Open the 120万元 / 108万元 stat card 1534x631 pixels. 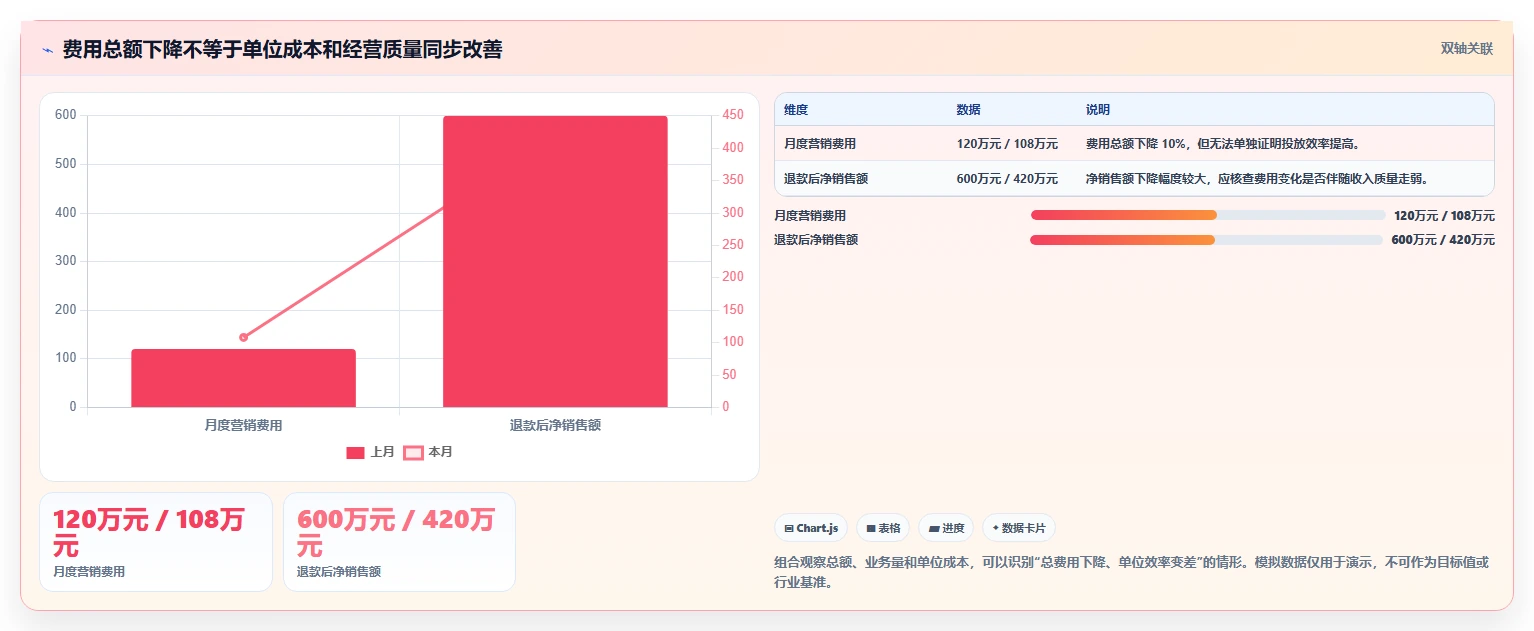click(x=156, y=542)
